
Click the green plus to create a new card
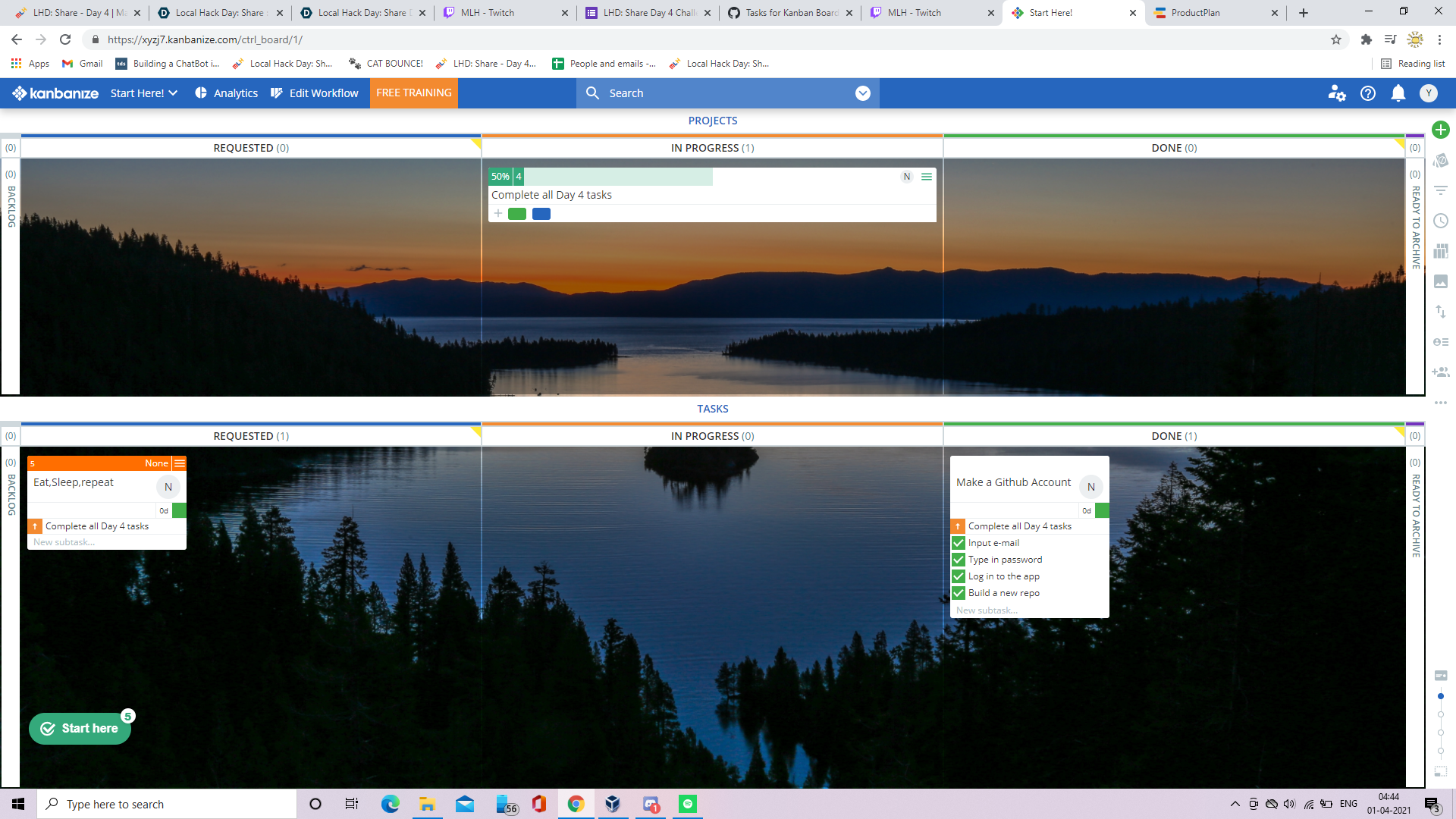pyautogui.click(x=1441, y=130)
